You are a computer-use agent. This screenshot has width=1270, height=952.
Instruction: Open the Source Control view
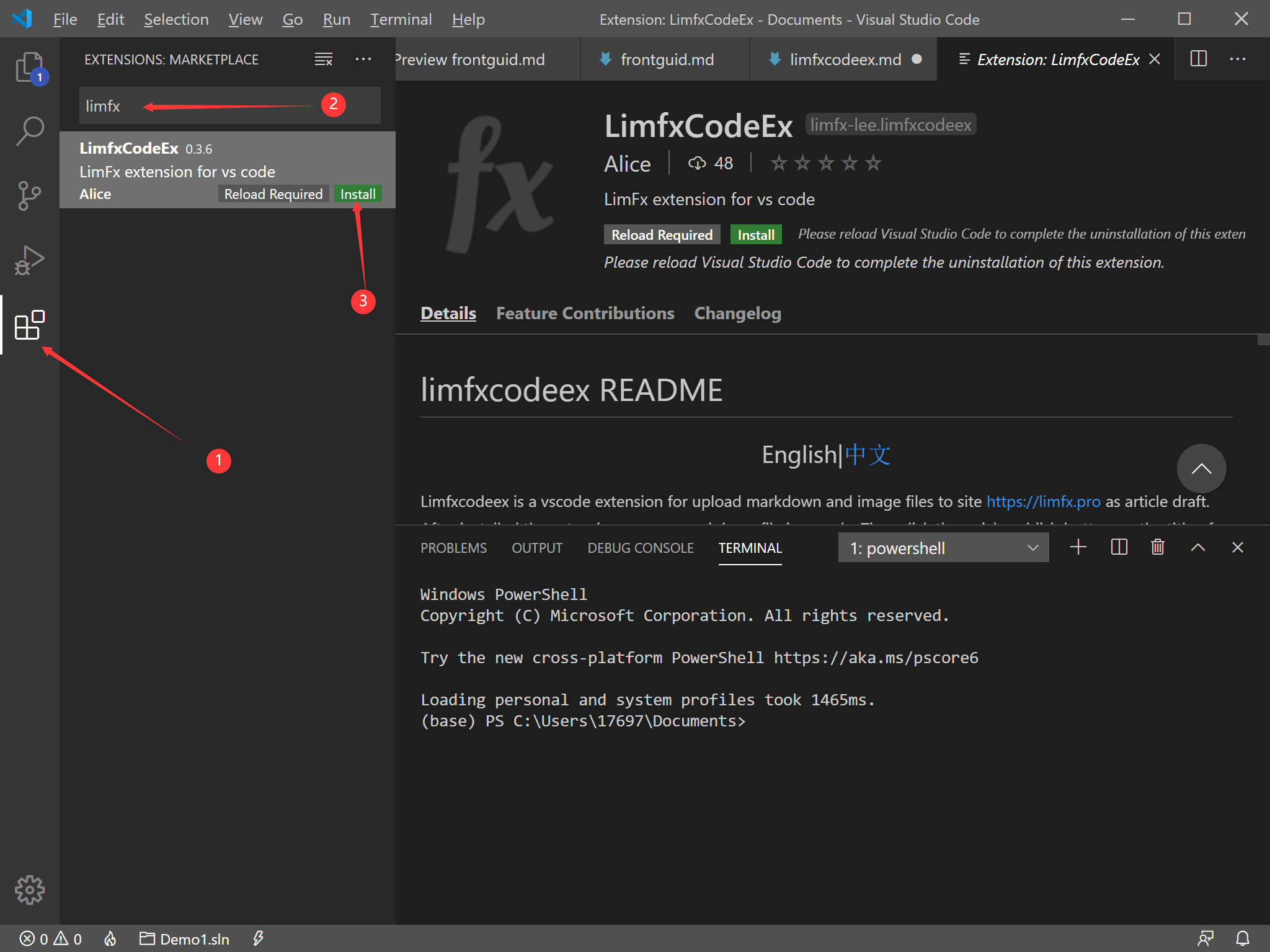click(x=29, y=196)
